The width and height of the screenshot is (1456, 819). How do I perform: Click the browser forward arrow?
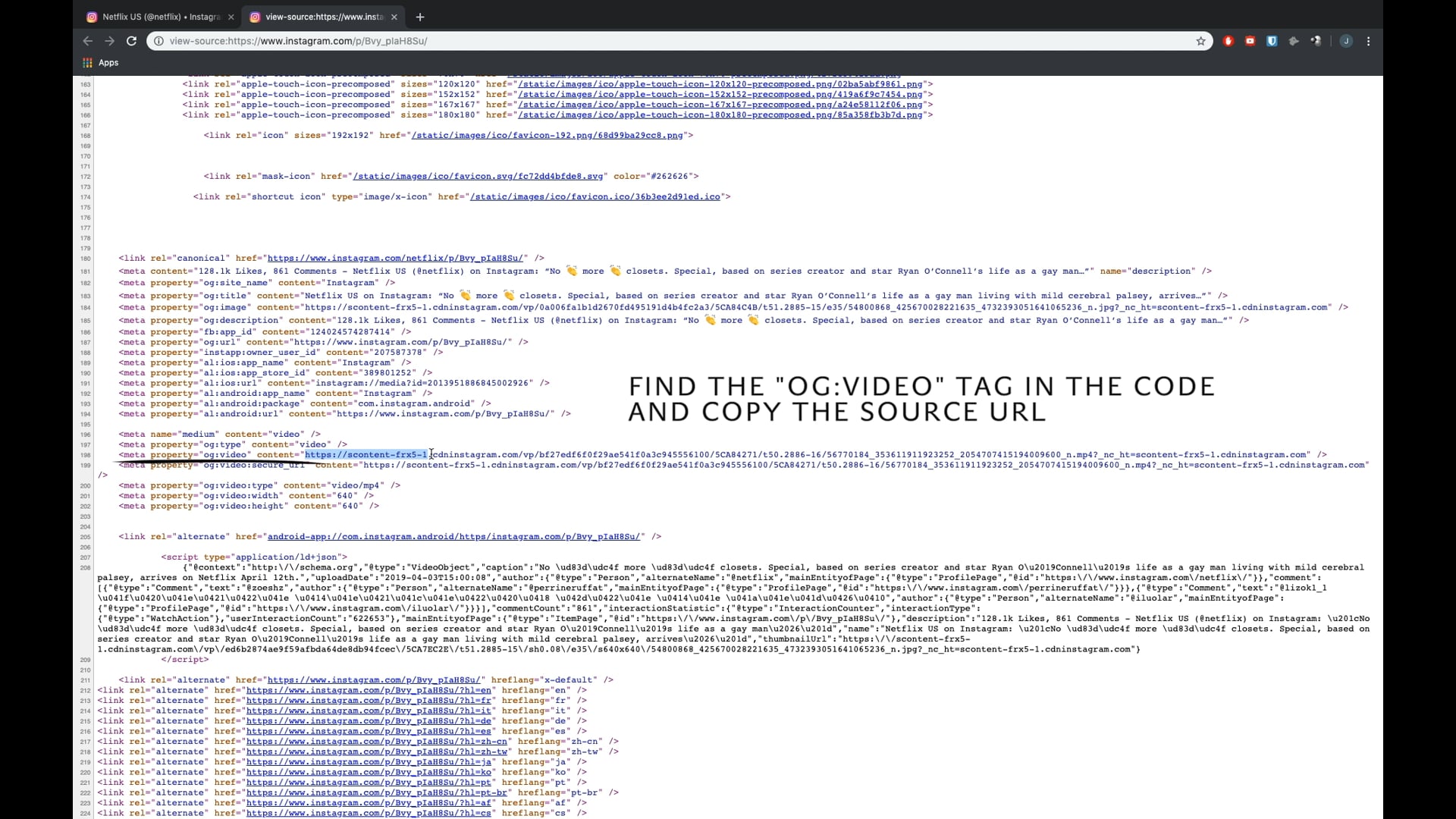(x=110, y=41)
